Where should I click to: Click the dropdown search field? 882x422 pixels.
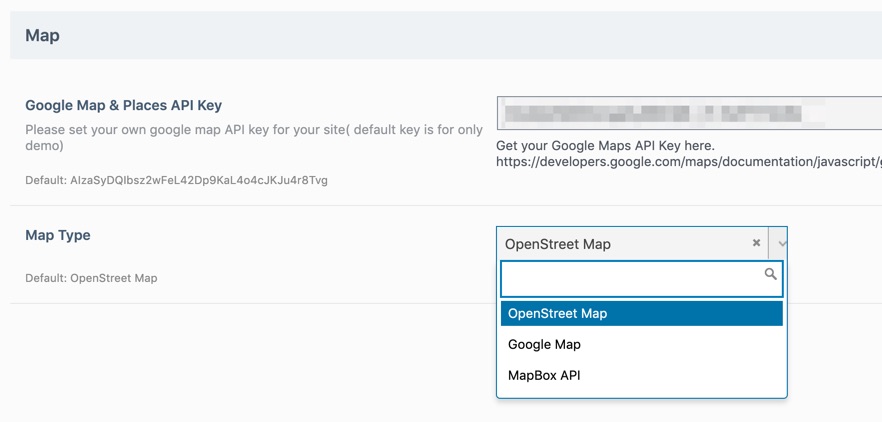[x=641, y=279]
